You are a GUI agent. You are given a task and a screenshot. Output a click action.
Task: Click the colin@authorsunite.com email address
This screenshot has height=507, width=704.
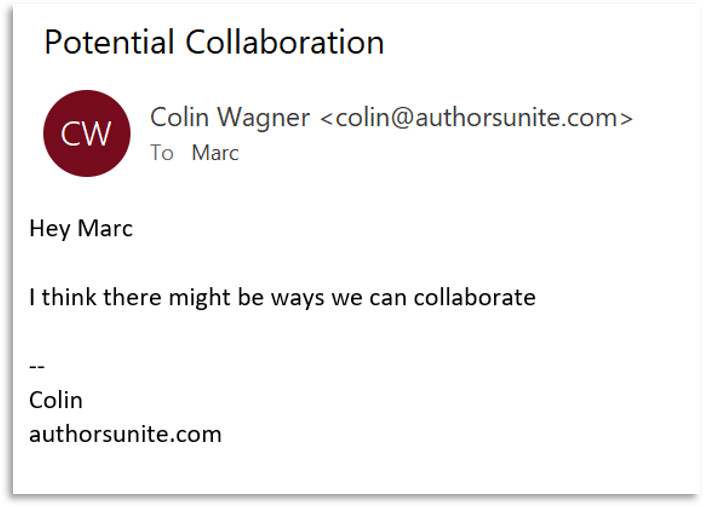[x=476, y=117]
